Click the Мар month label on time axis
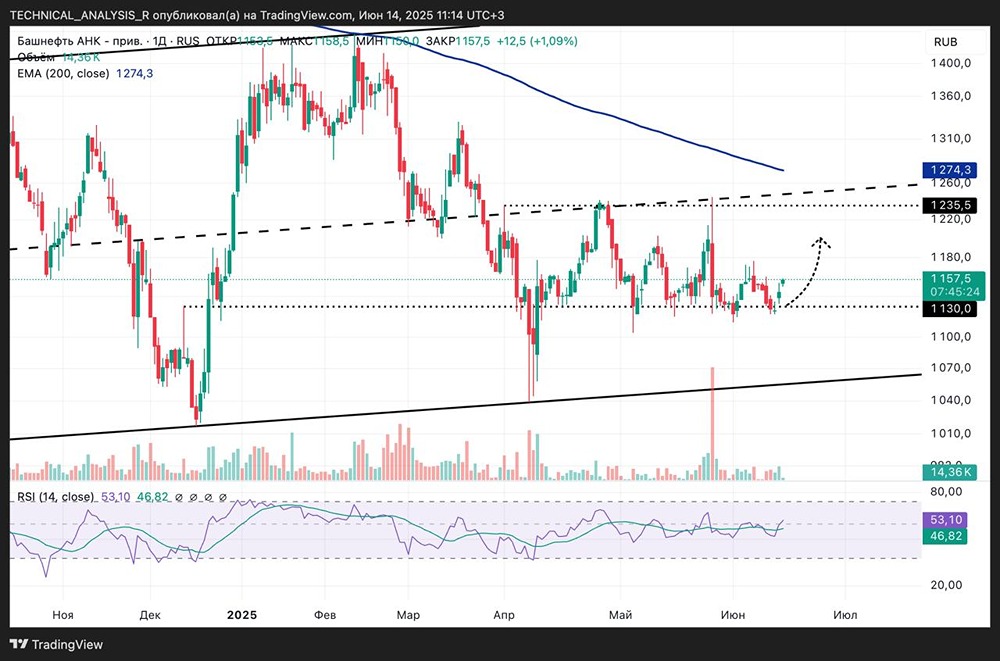The width and height of the screenshot is (1000, 661). [x=408, y=615]
